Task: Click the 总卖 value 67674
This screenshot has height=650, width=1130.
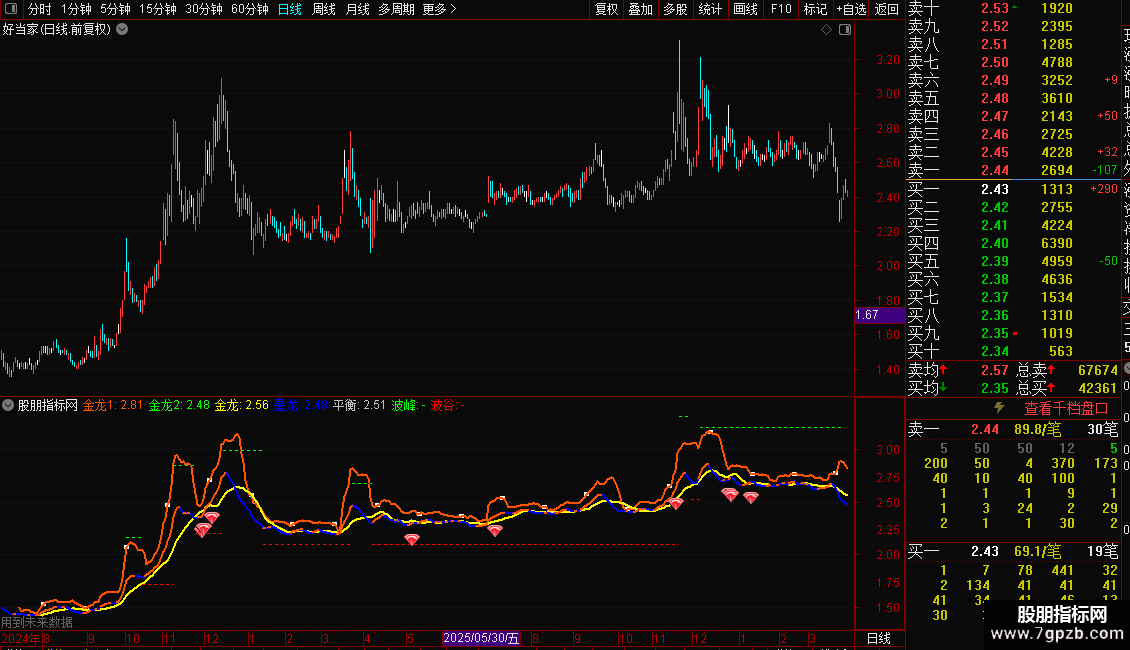Action: click(x=1098, y=370)
